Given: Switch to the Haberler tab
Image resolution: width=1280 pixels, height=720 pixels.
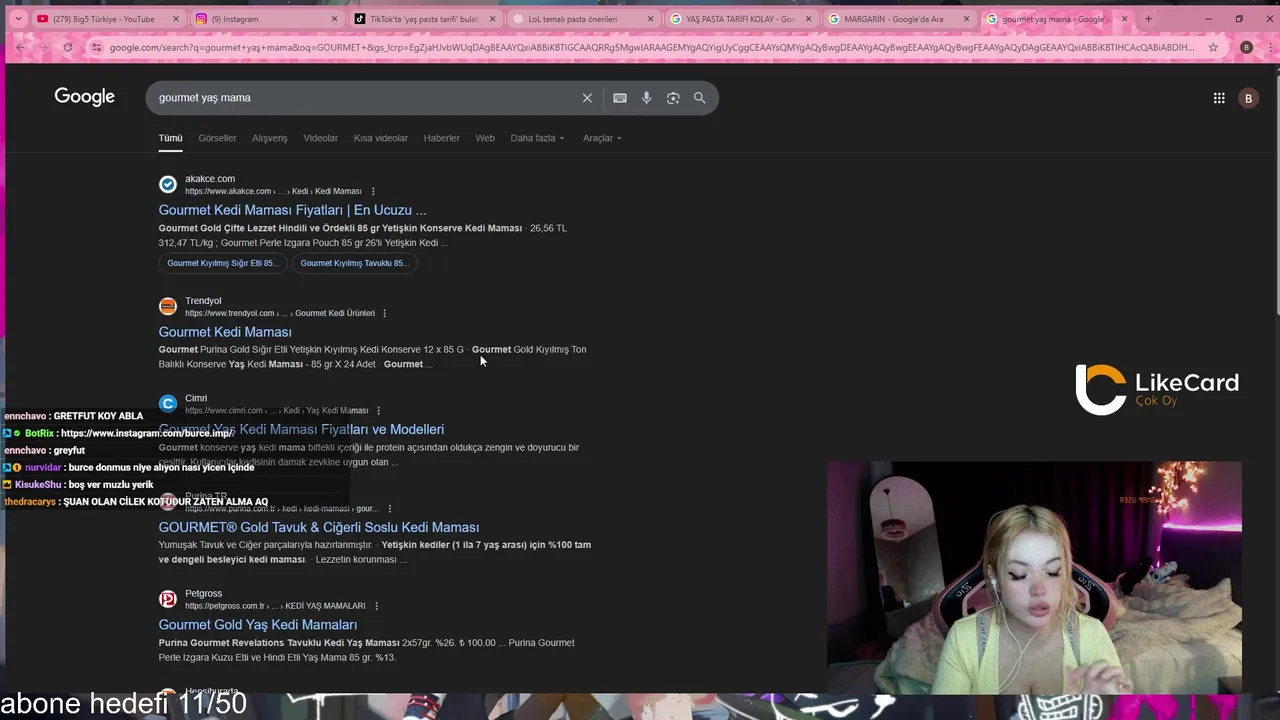Looking at the screenshot, I should click(441, 138).
